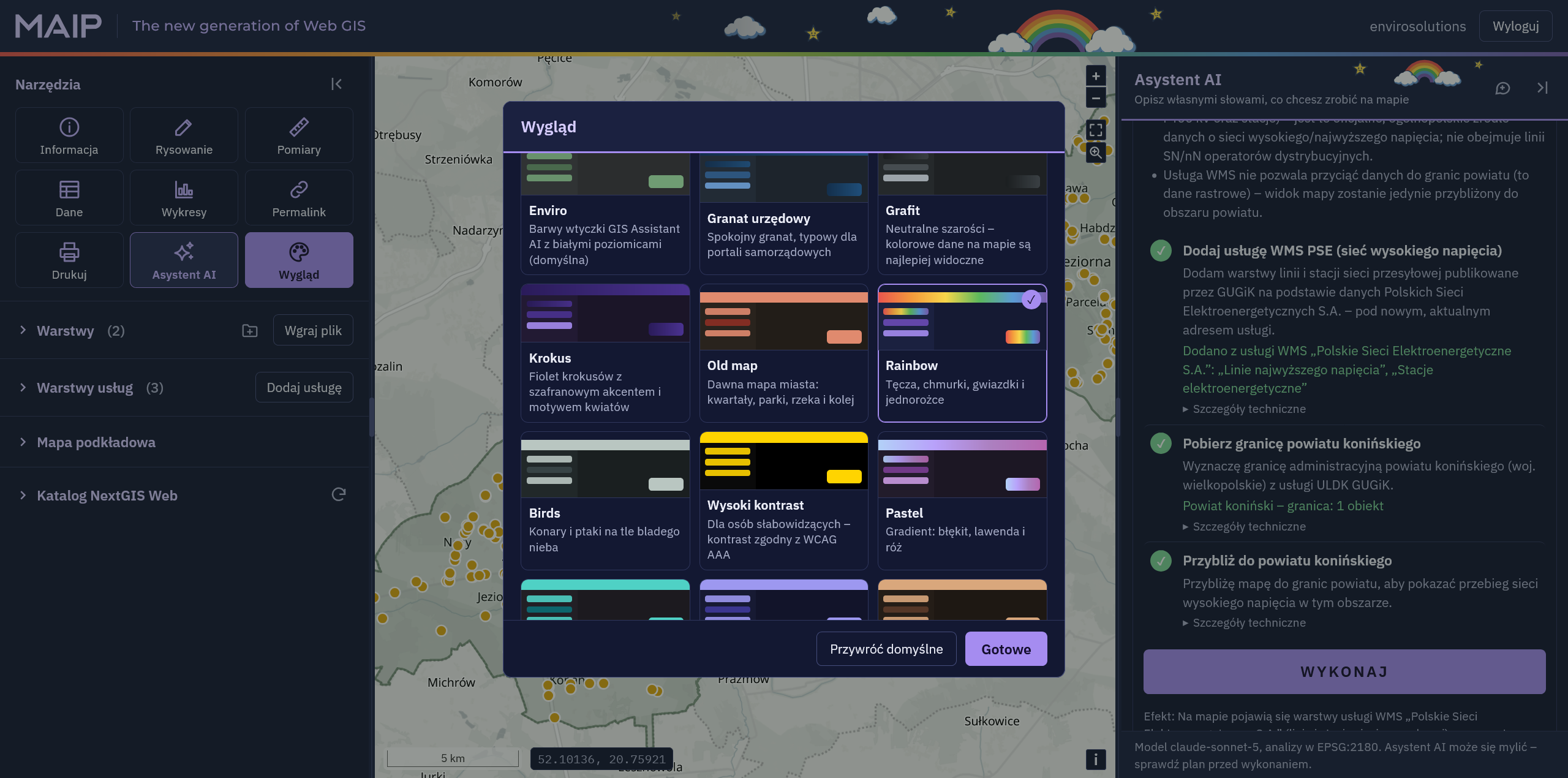Click the Dodaj usługę button
Screen dimensions: 1568x778
click(x=304, y=387)
